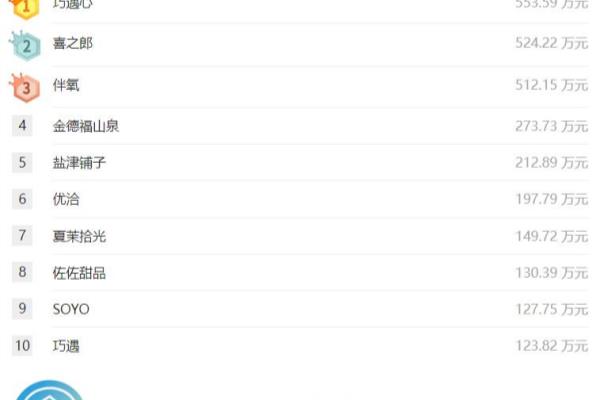This screenshot has height=400, width=600.
Task: Select the 金德福山泉 brand name
Action: pyautogui.click(x=86, y=126)
